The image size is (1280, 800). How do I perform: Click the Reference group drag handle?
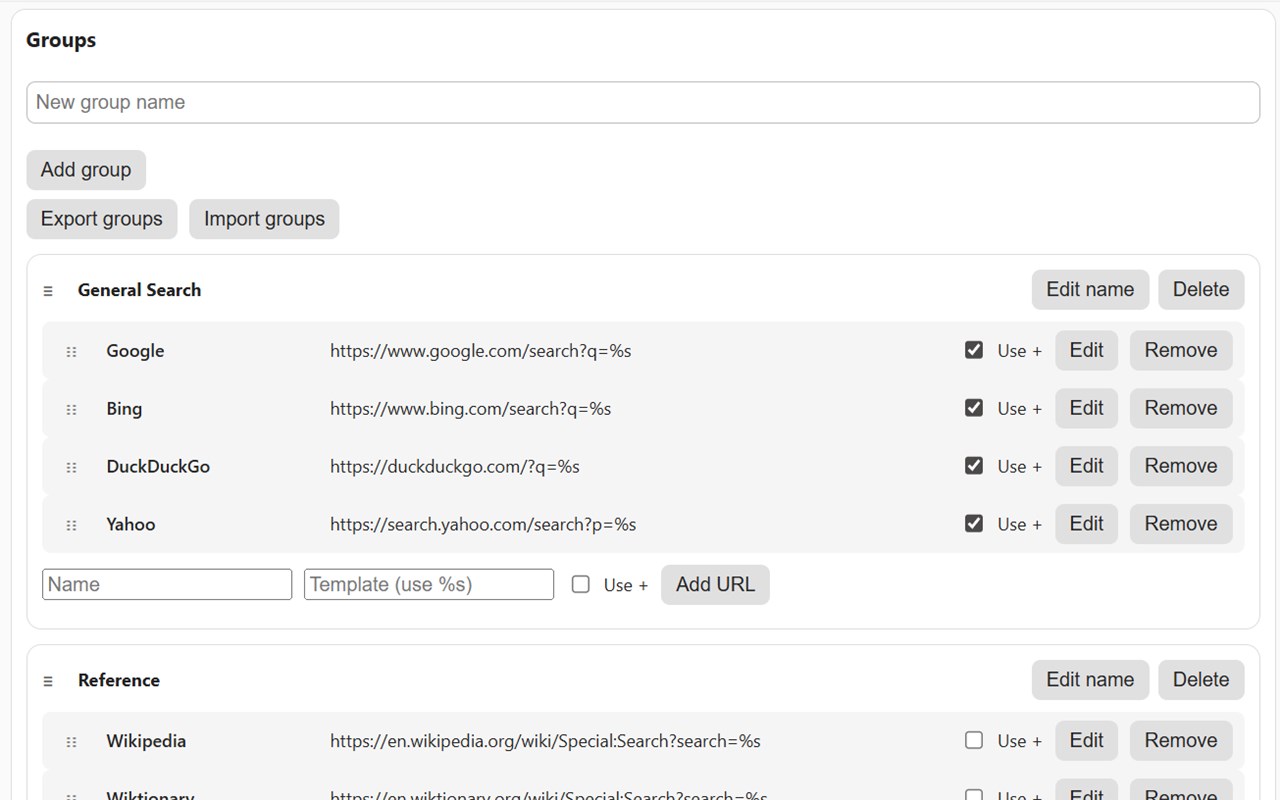(x=48, y=681)
